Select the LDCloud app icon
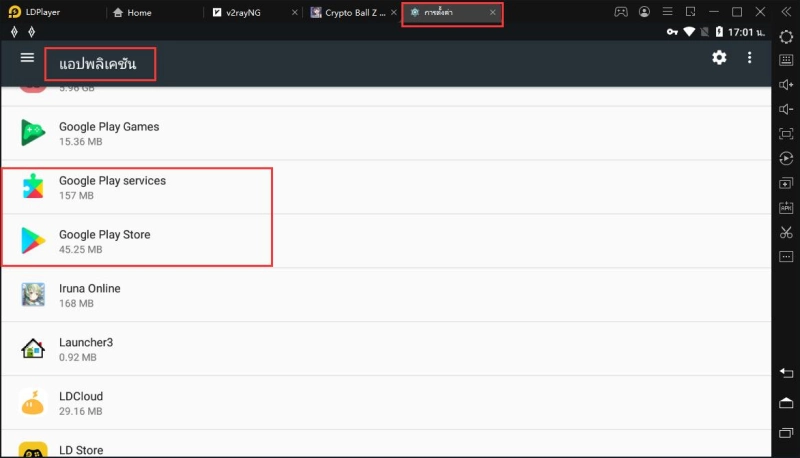The image size is (800, 458). tap(33, 403)
